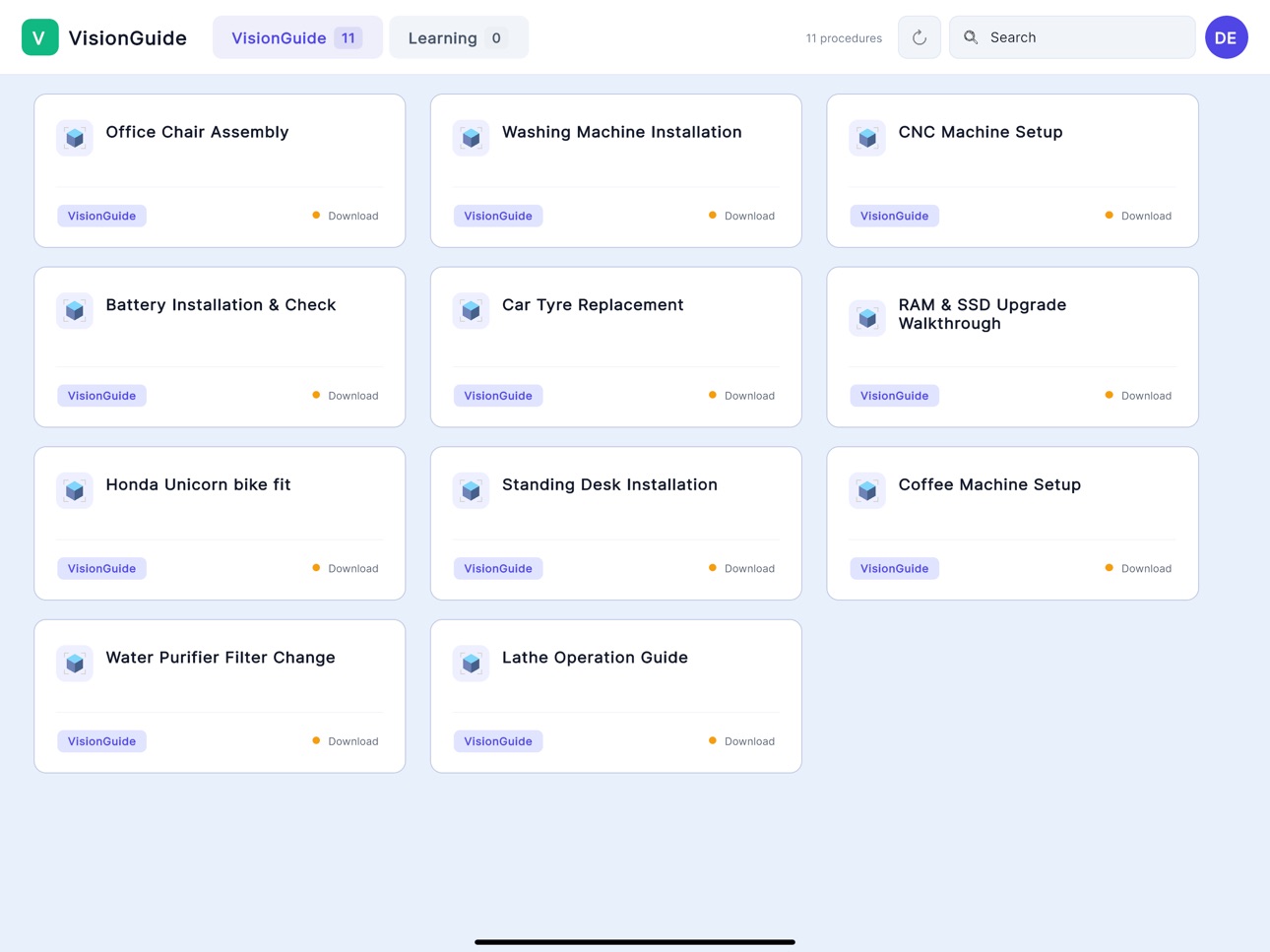Click the cube icon on Coffee Machine Setup

(867, 490)
